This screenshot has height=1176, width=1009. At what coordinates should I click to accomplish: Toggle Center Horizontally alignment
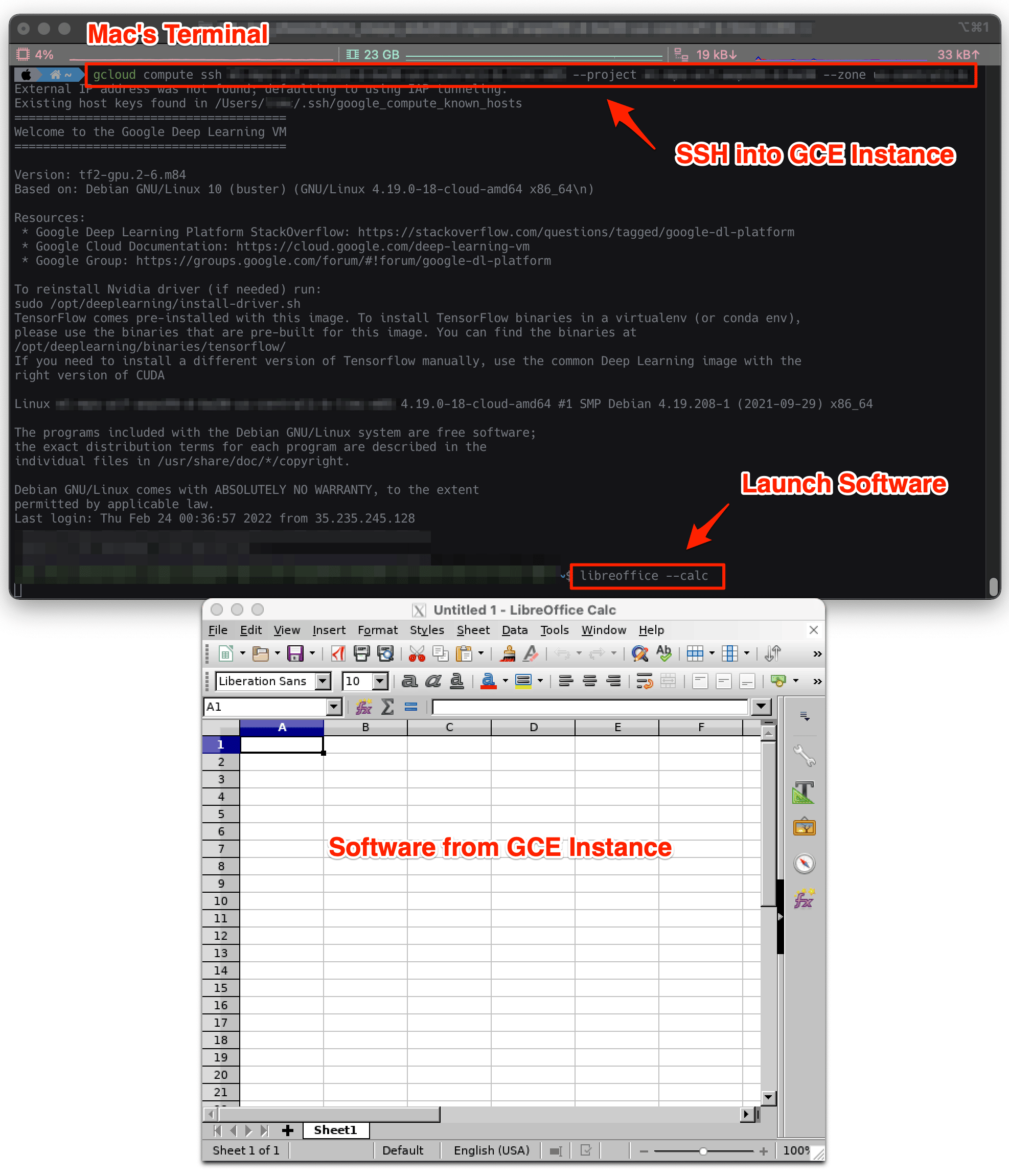pos(590,681)
